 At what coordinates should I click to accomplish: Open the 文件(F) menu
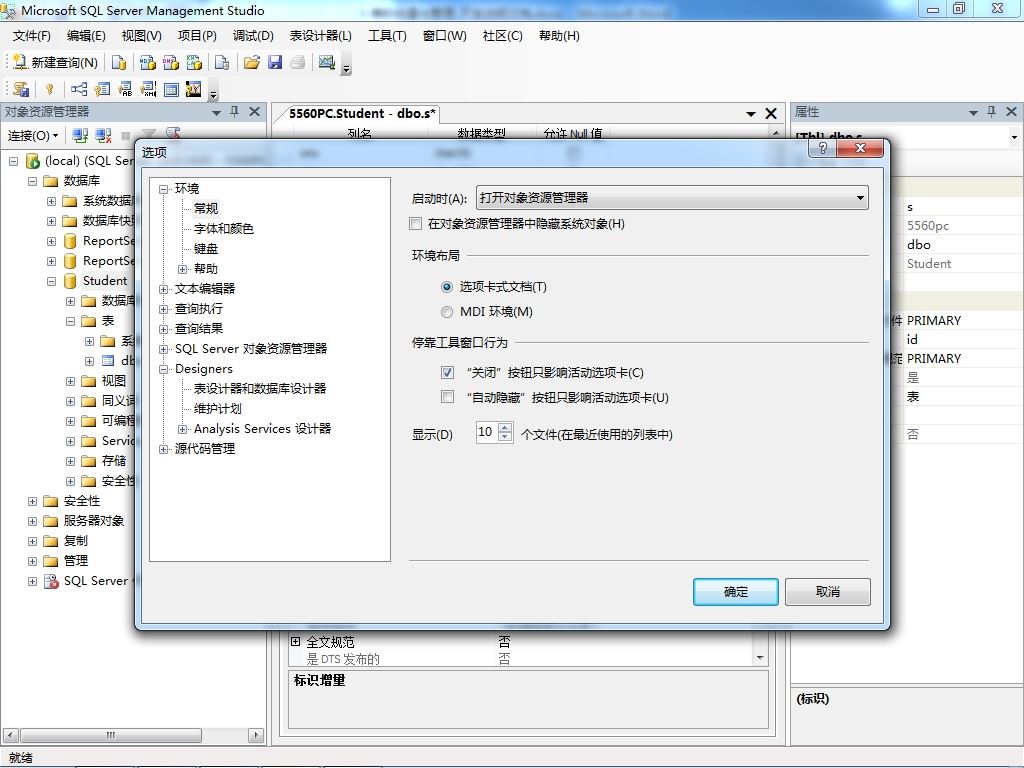point(31,36)
